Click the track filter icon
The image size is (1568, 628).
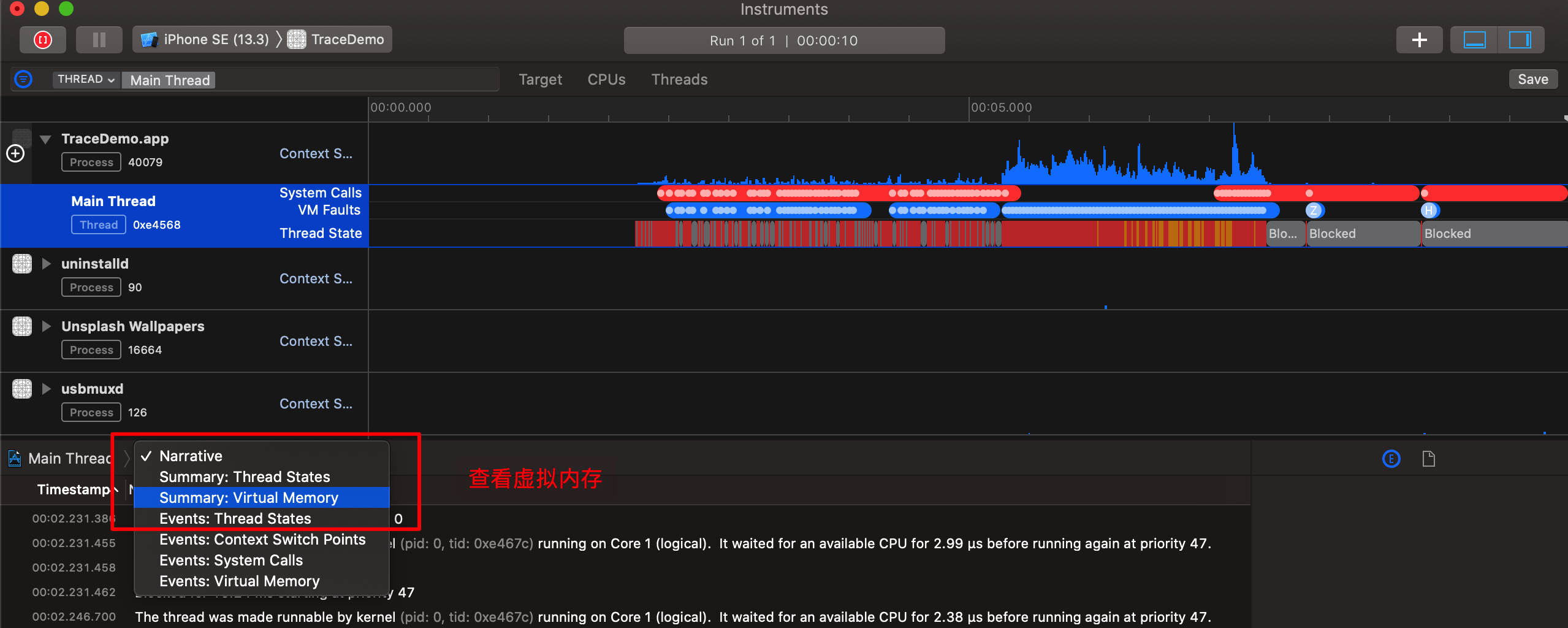(x=23, y=79)
